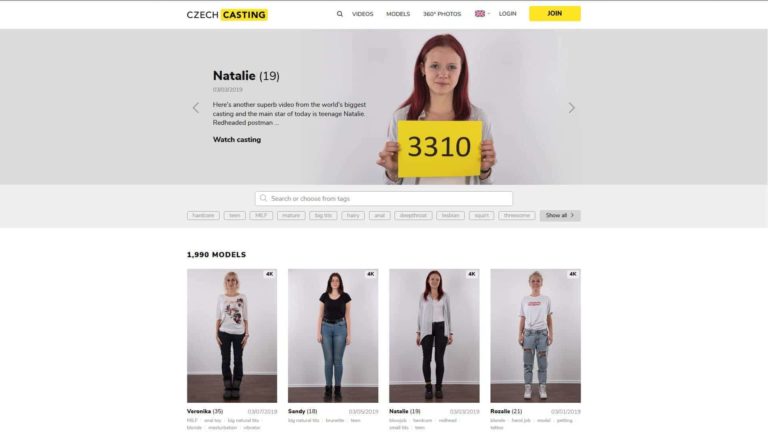Screen dimensions: 768x432
Task: Focus the Search or choose from tags field
Action: 384,198
